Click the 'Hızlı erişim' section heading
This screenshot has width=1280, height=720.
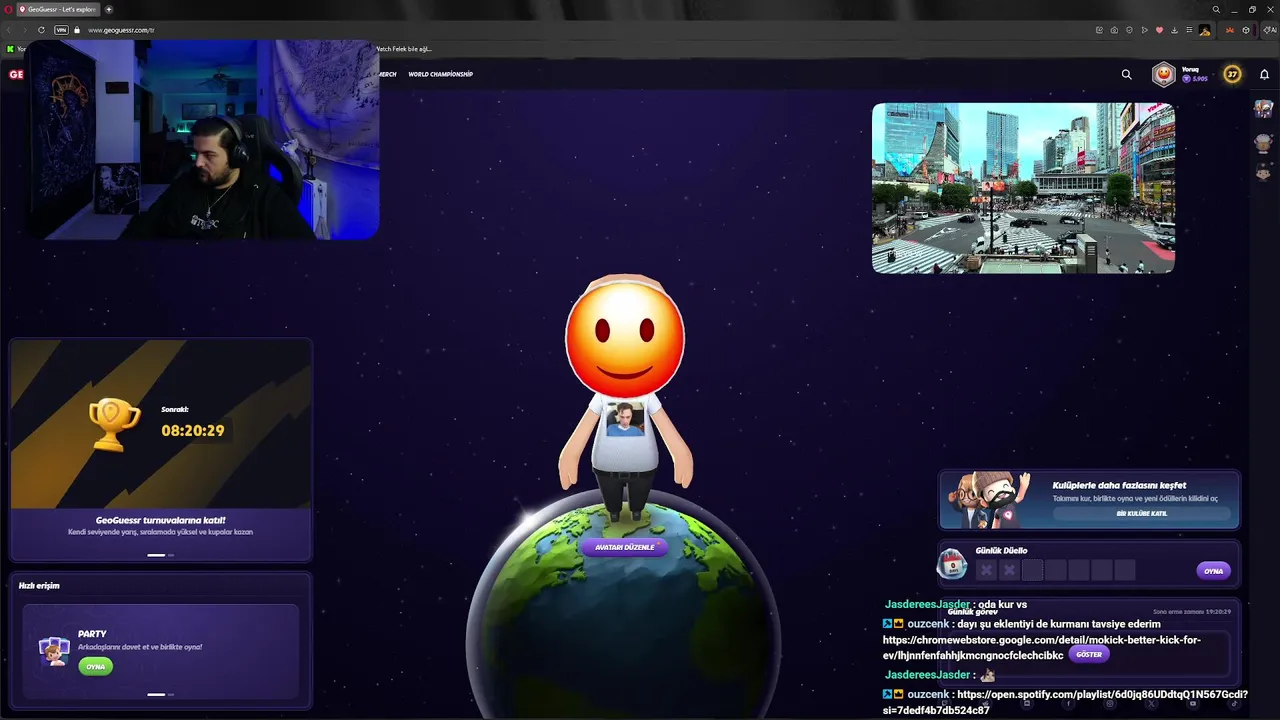[x=39, y=586]
